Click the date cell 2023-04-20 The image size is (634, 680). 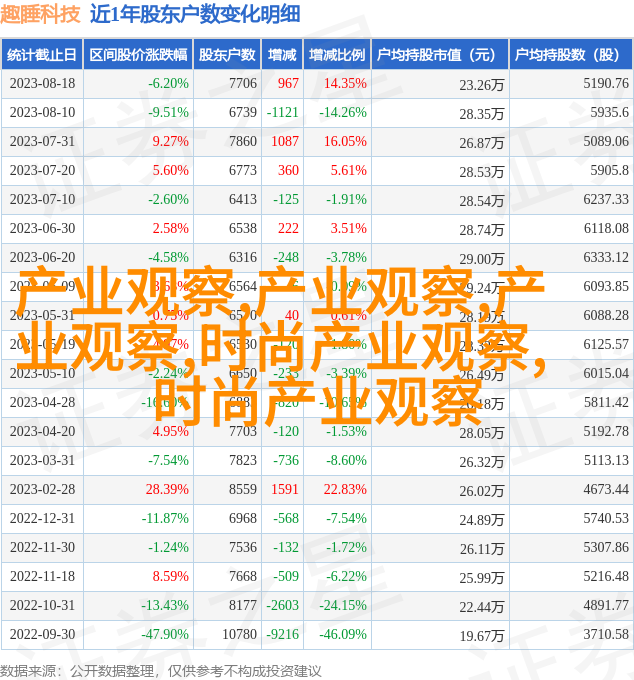pos(42,432)
